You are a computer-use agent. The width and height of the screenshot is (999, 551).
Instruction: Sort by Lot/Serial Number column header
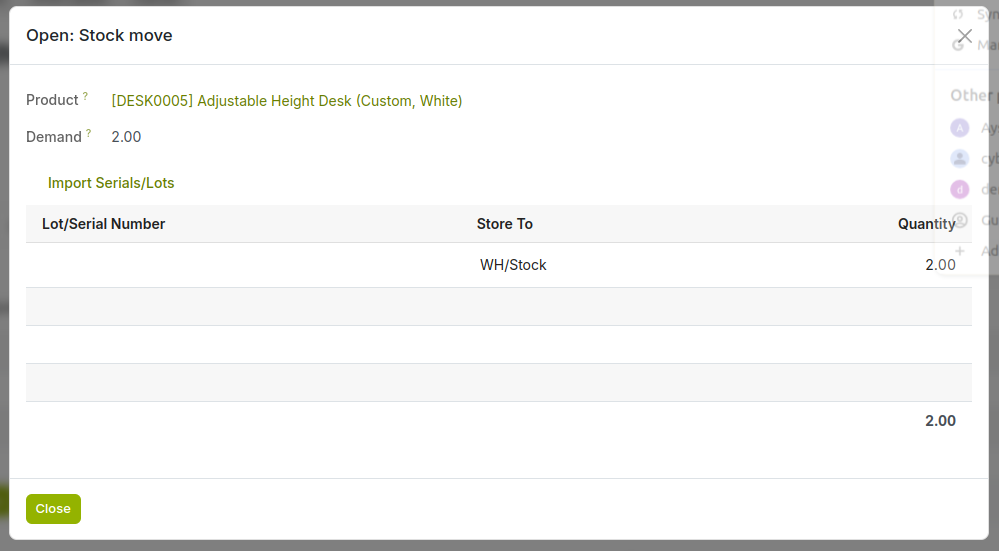coord(104,224)
